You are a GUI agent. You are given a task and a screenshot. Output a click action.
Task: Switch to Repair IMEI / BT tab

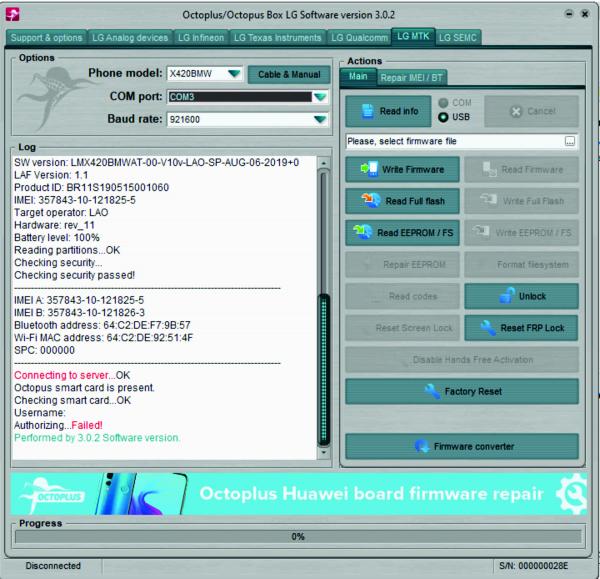pos(411,78)
